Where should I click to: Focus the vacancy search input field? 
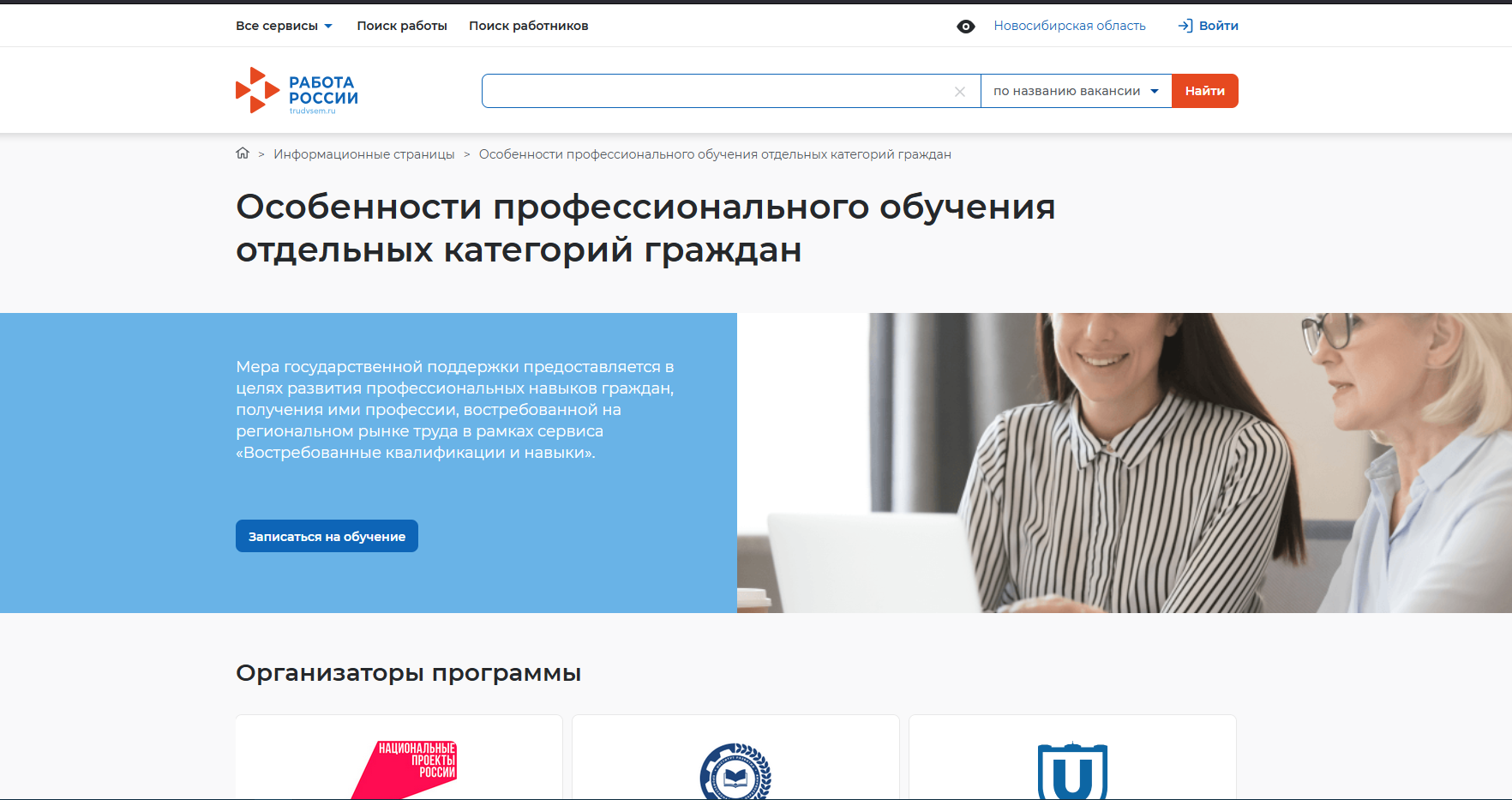pos(716,91)
